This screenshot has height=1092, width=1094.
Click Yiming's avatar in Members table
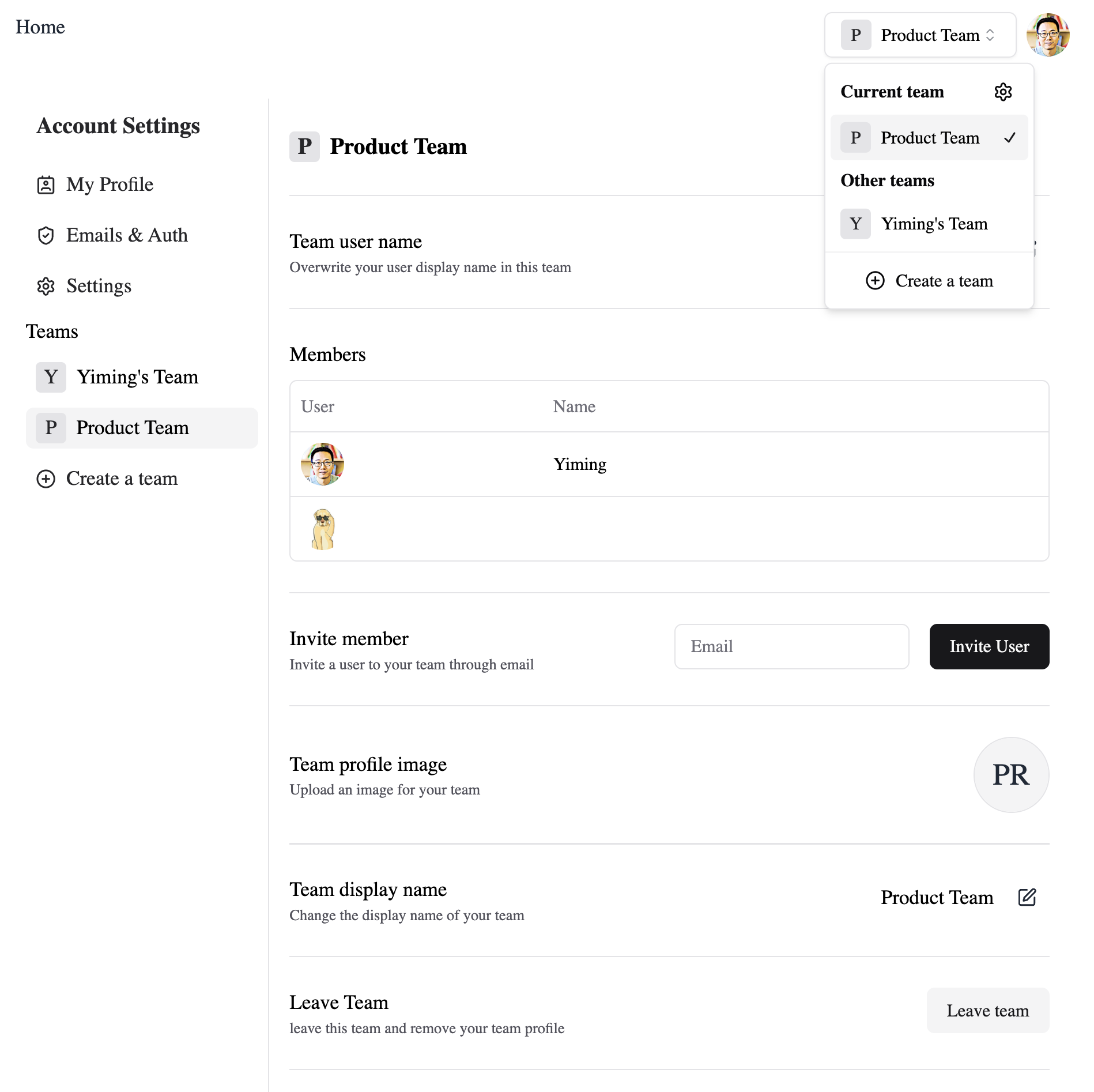coord(322,464)
